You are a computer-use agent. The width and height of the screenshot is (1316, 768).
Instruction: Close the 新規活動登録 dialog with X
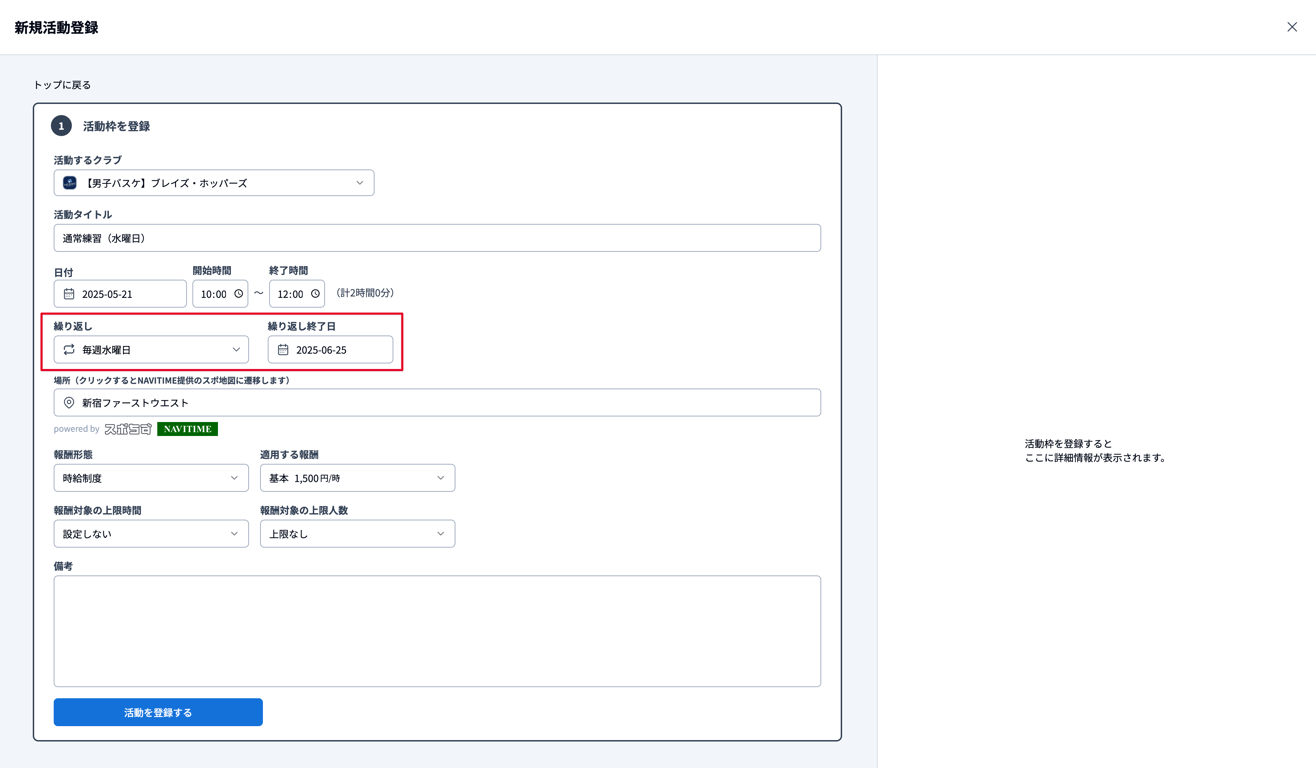(1292, 27)
